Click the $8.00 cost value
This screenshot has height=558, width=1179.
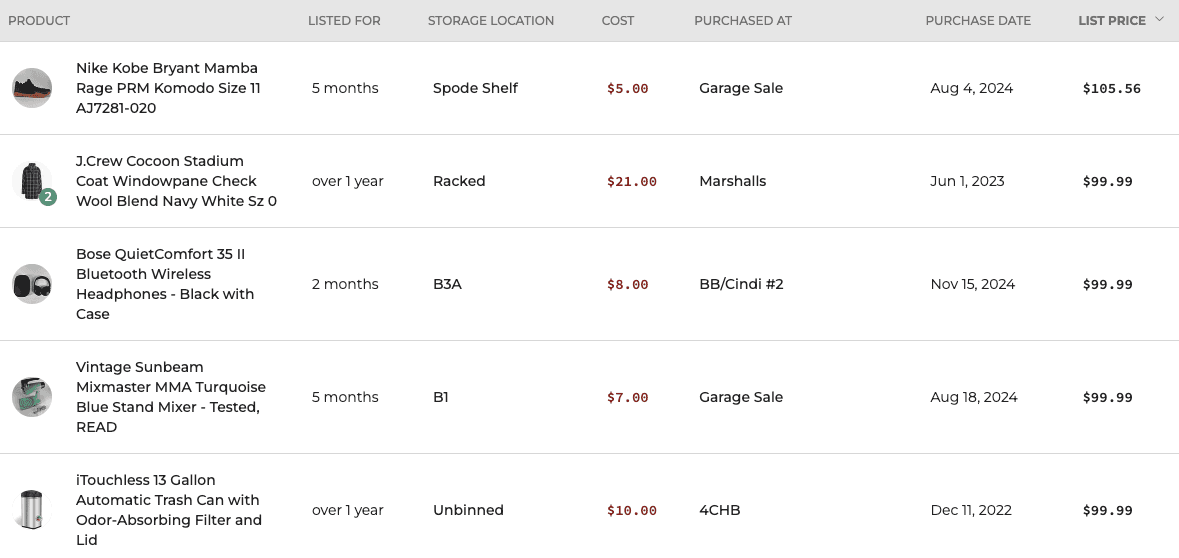pyautogui.click(x=628, y=285)
